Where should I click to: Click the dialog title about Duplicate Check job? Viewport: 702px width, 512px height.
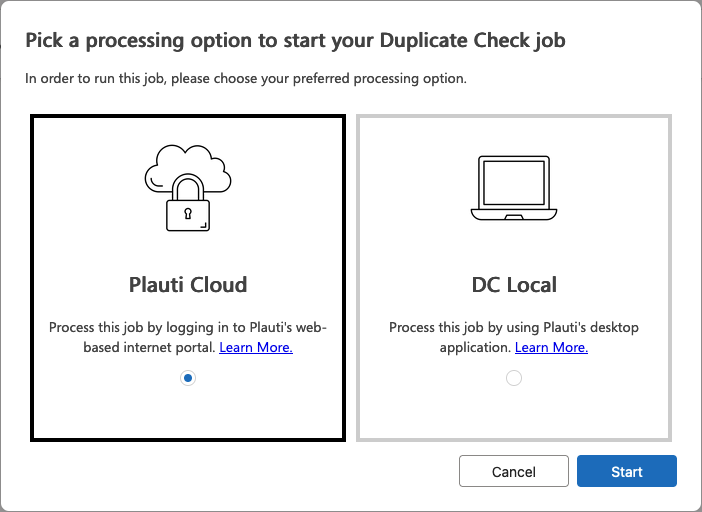point(295,41)
